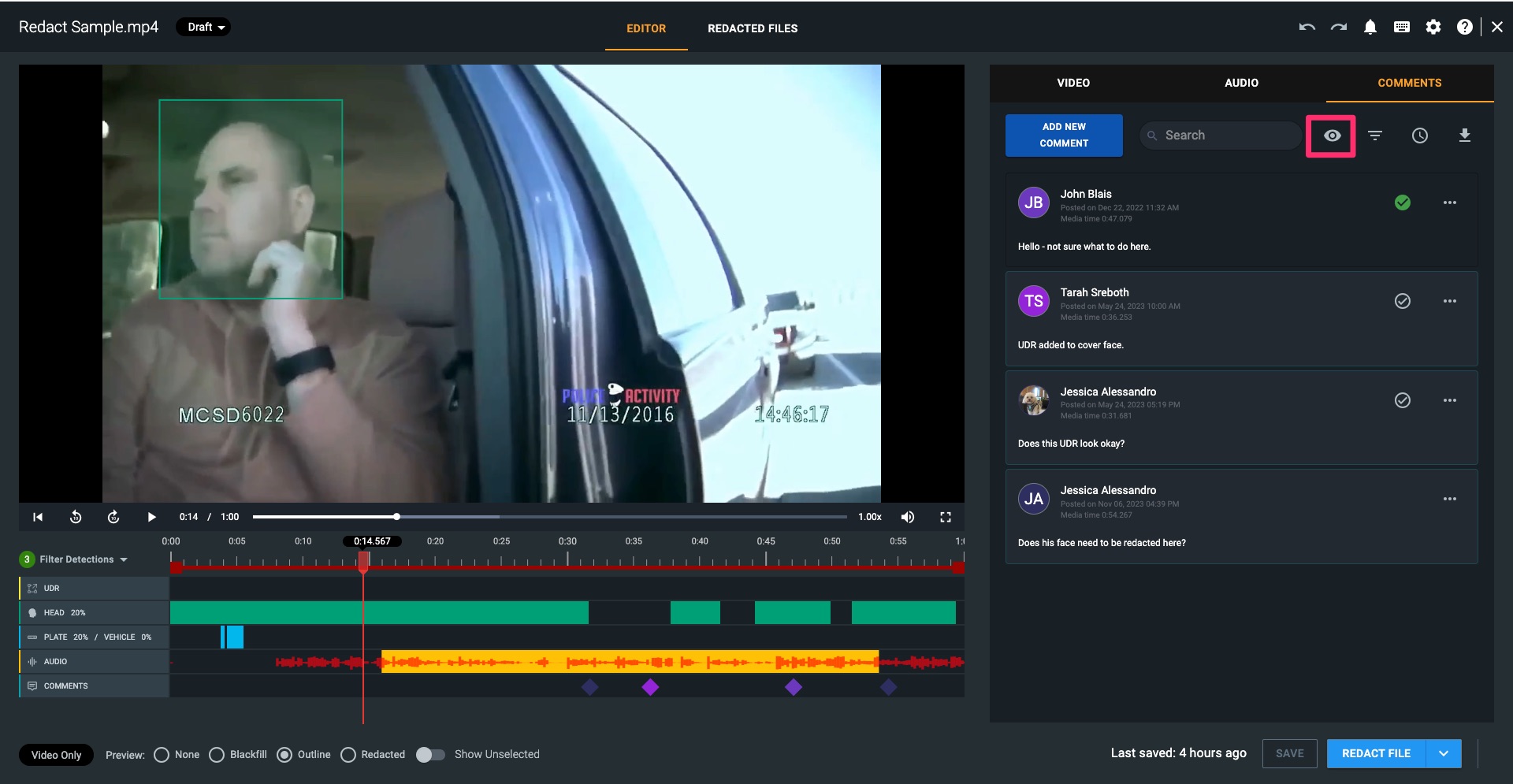The width and height of the screenshot is (1513, 784).
Task: Enter fullscreen video mode
Action: [x=946, y=517]
